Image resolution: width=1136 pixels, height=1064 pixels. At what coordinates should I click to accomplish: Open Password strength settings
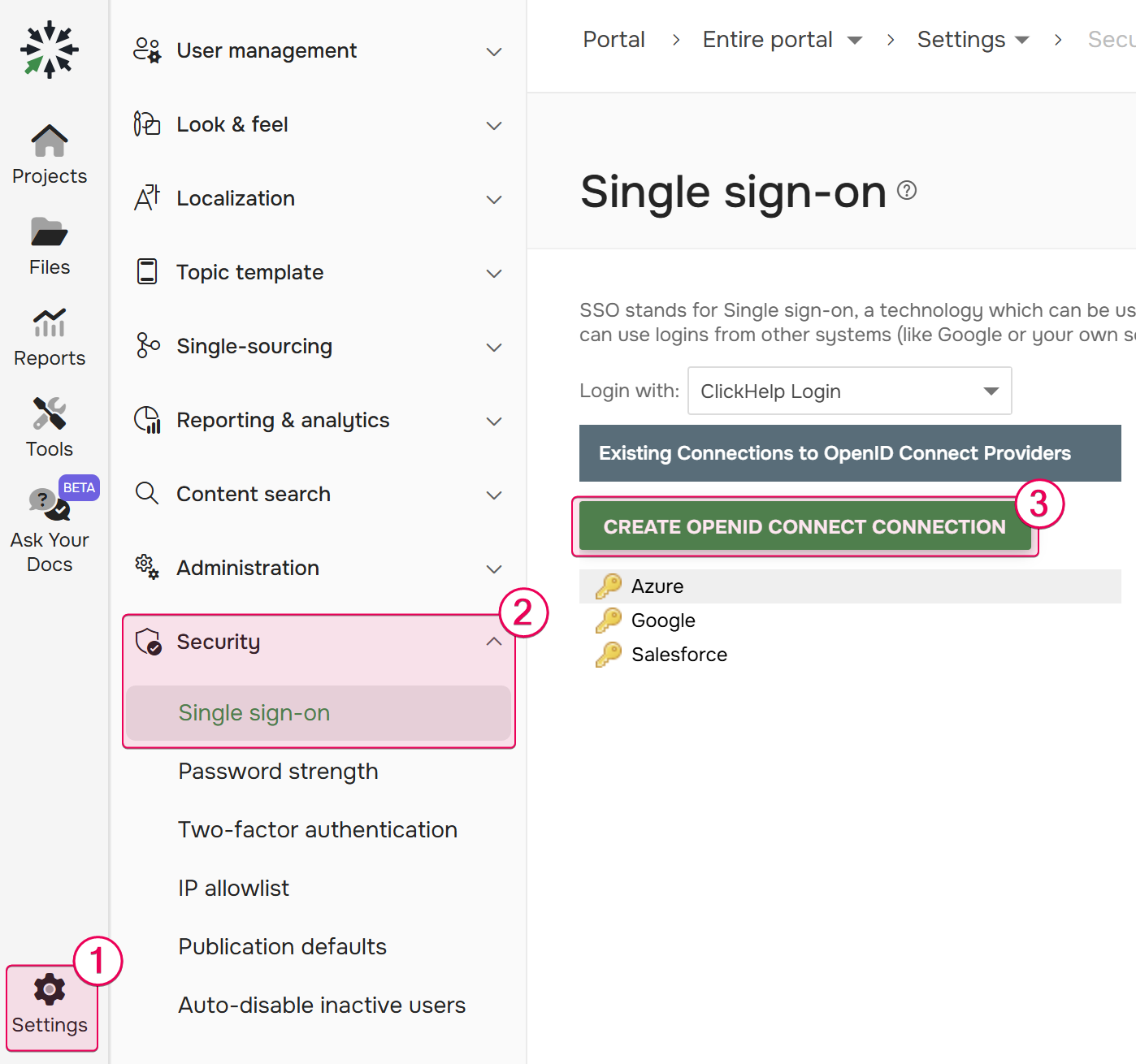[x=278, y=771]
